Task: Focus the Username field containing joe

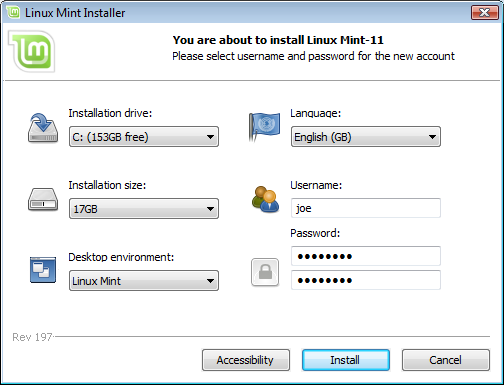Action: coord(366,208)
